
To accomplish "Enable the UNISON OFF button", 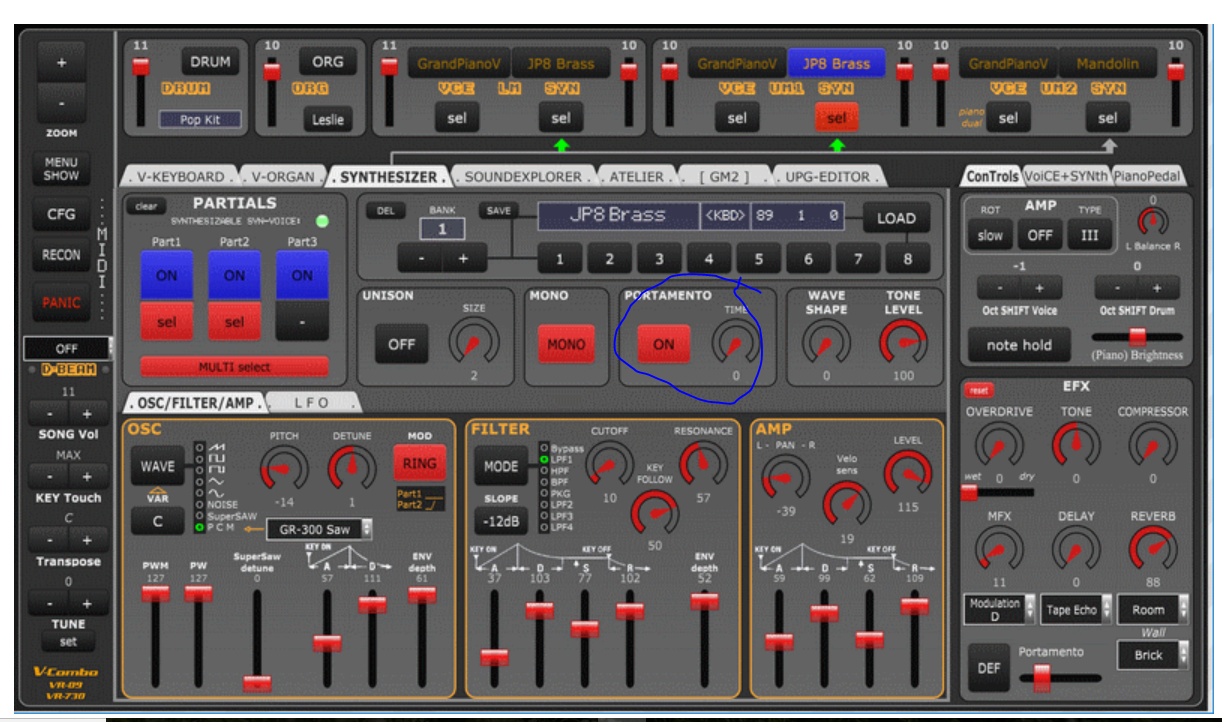I will 402,344.
